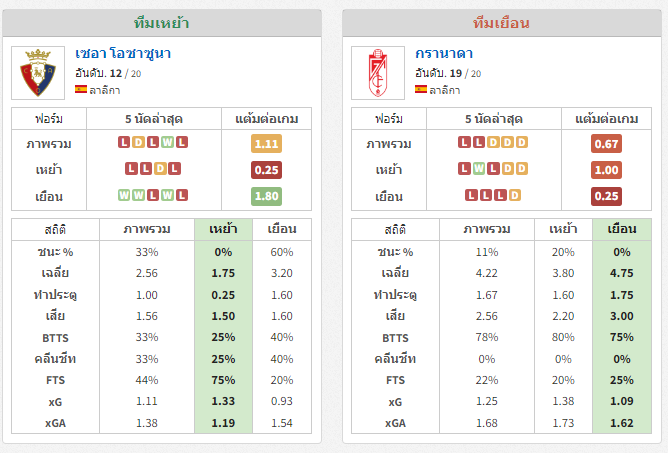Click the last D badge in Granada overall form
Screen dimensions: 668x453
(522, 142)
